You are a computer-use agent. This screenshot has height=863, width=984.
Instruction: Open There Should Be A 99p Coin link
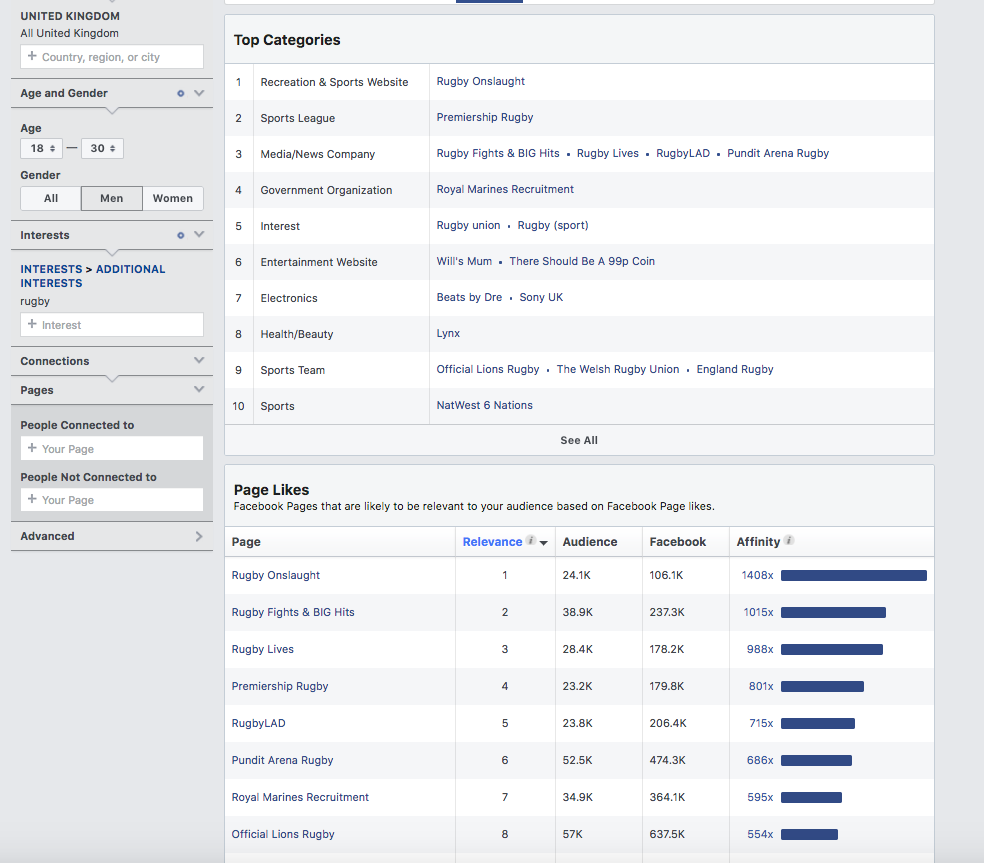(582, 261)
